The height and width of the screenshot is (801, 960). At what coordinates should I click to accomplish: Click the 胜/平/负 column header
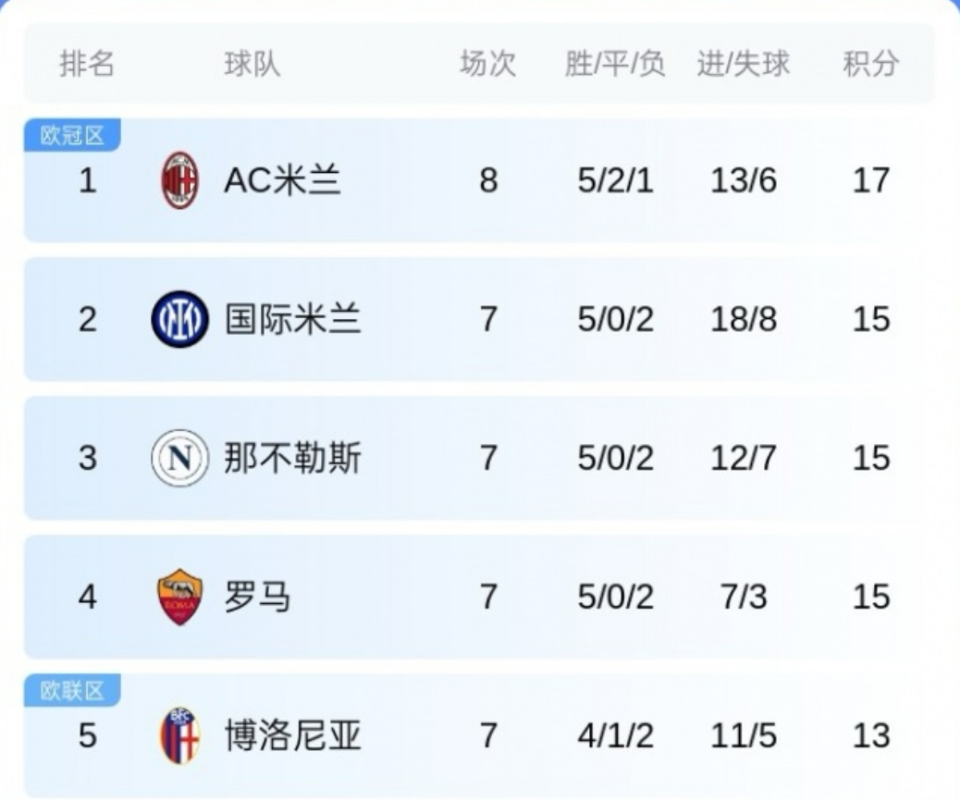click(615, 64)
